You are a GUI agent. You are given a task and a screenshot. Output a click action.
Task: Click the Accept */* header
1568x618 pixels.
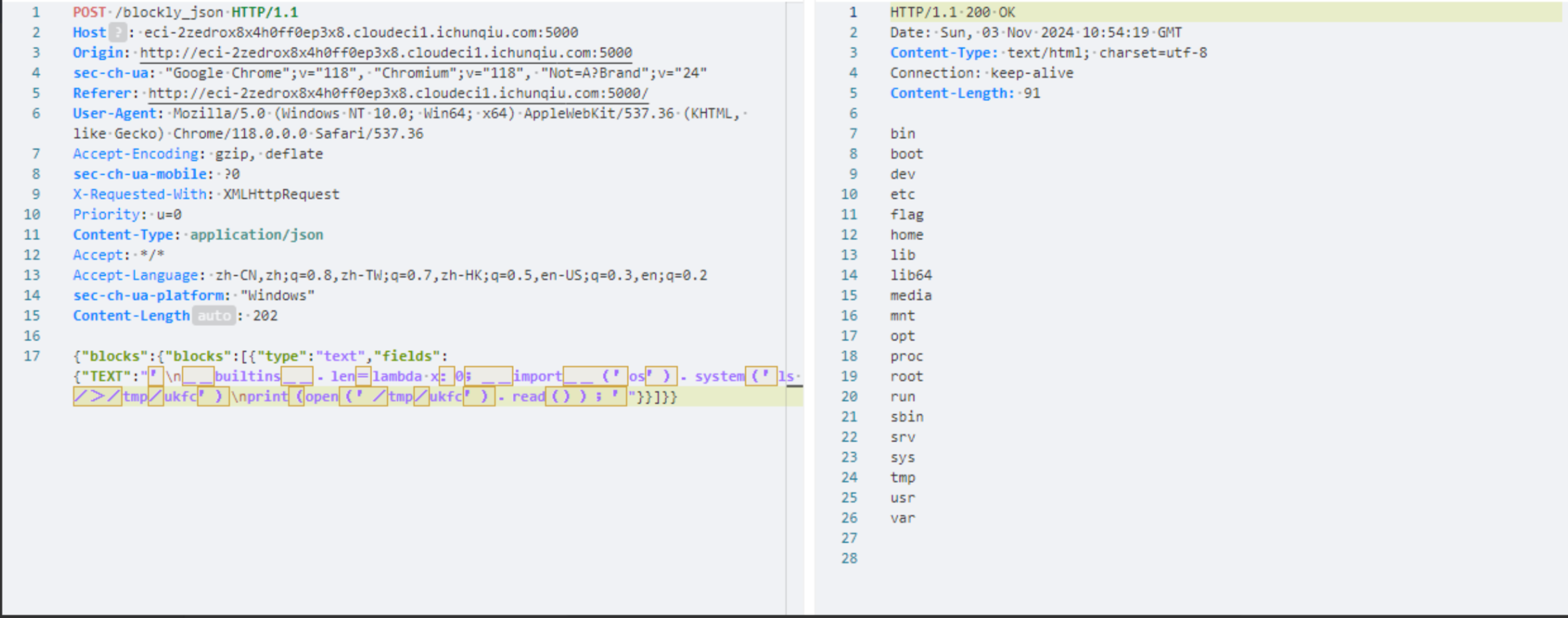pyautogui.click(x=118, y=255)
